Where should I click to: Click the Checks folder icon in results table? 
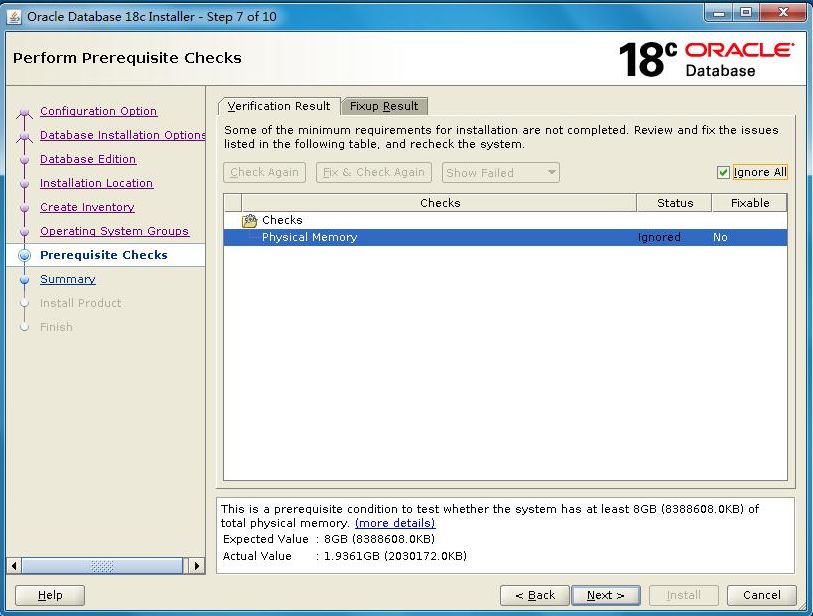tap(249, 221)
